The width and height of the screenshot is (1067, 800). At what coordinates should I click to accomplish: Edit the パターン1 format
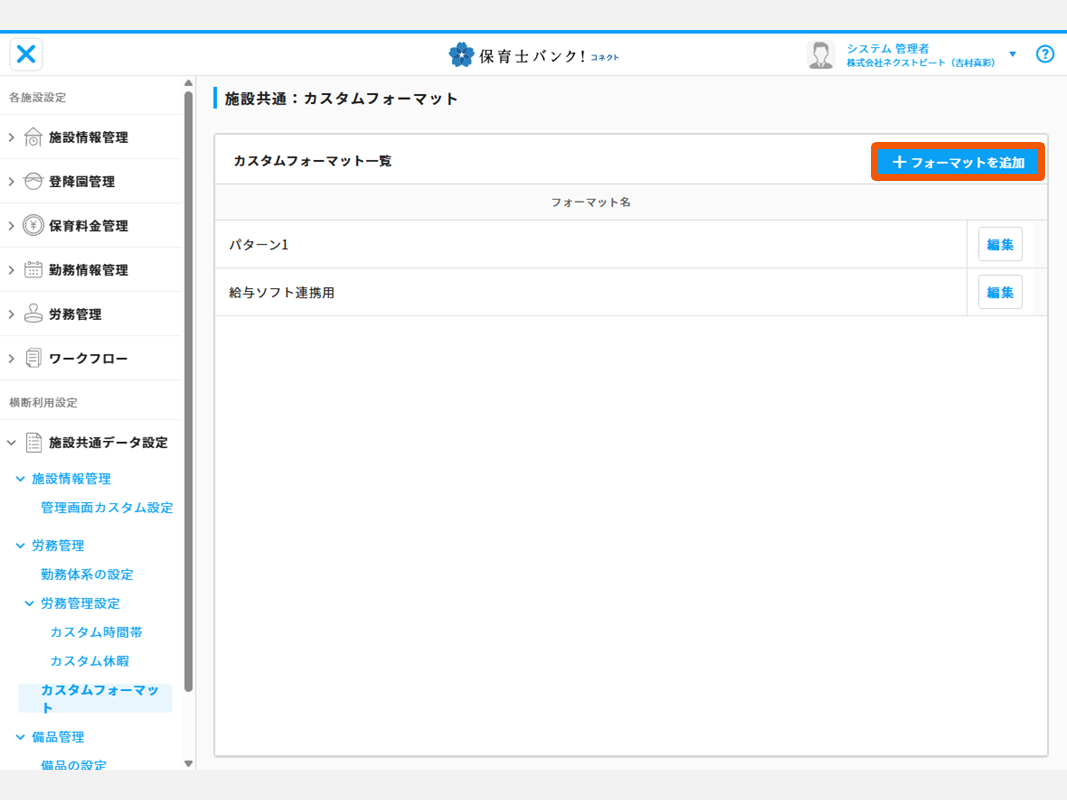coord(1000,244)
